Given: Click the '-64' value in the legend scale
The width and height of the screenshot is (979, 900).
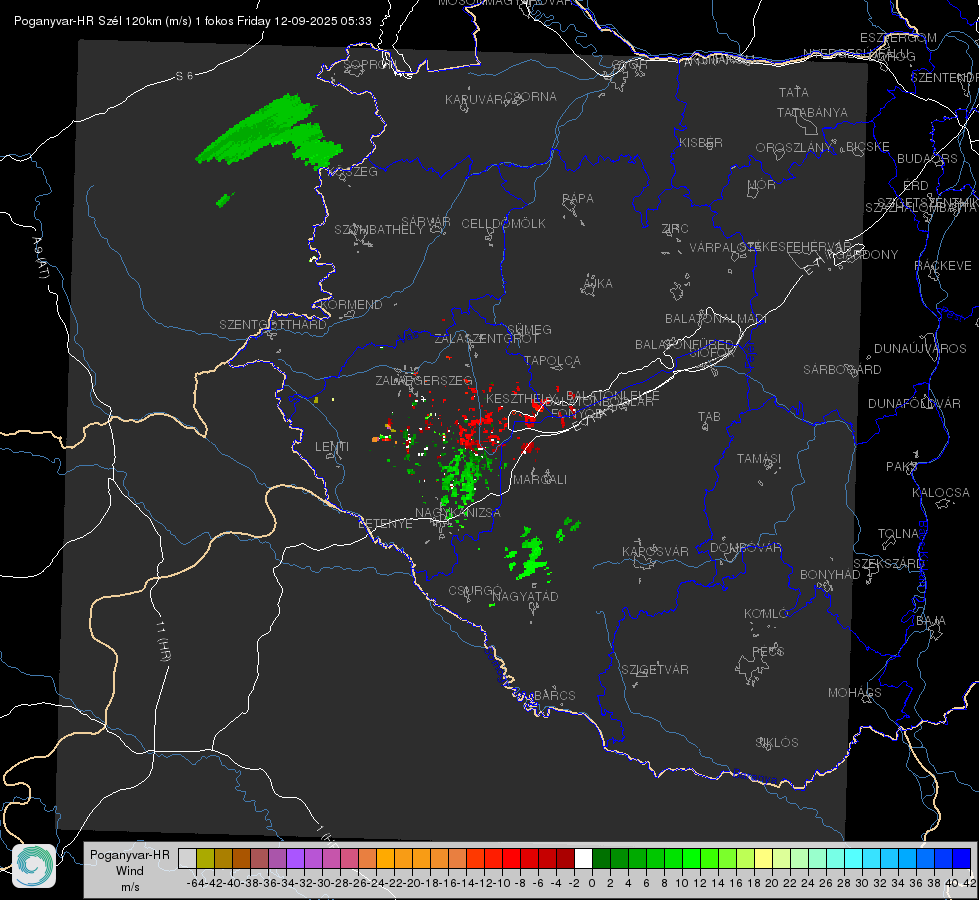Looking at the screenshot, I should coord(196,883).
